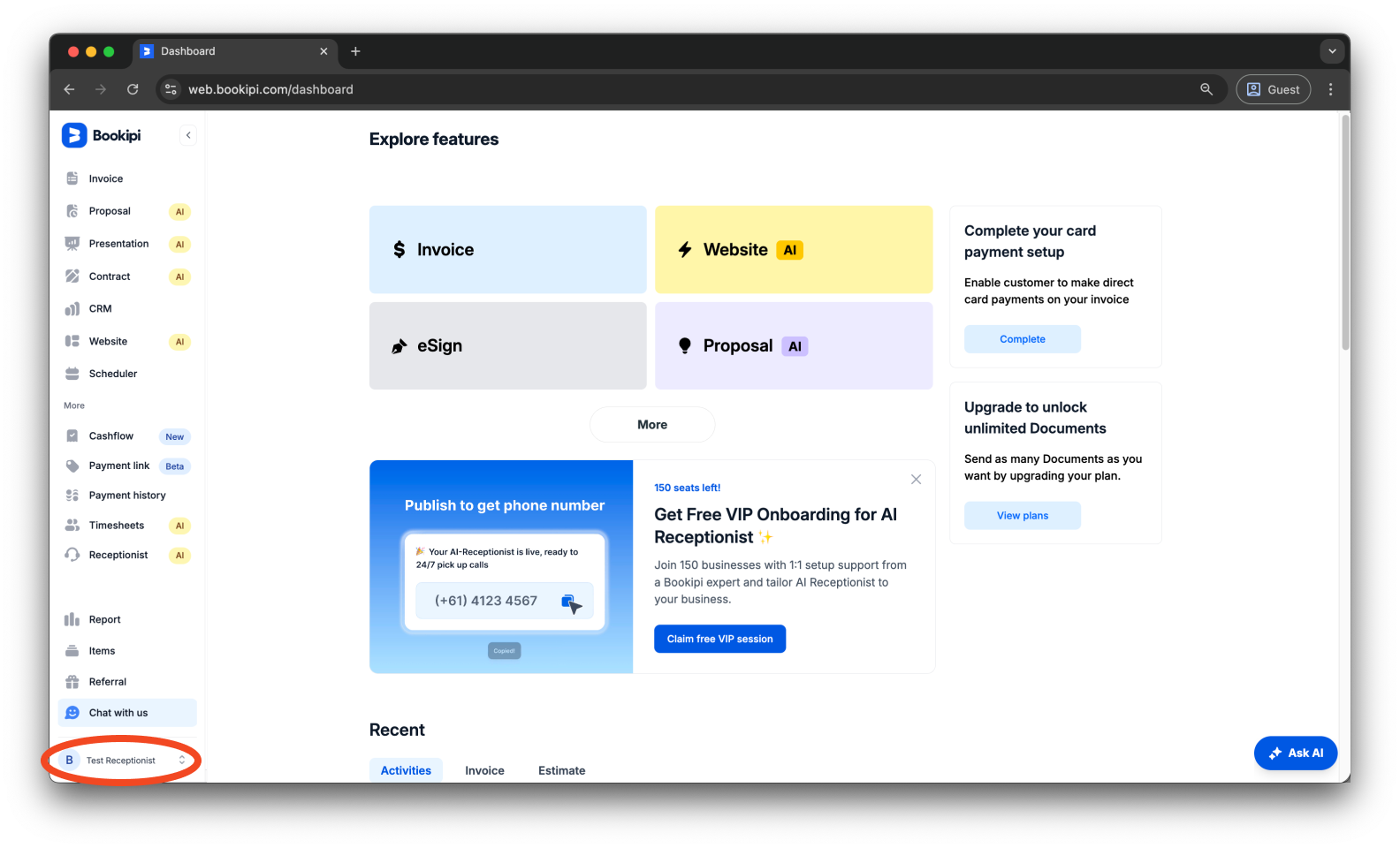1400x848 pixels.
Task: Click the Report chart icon
Action: coord(72,619)
